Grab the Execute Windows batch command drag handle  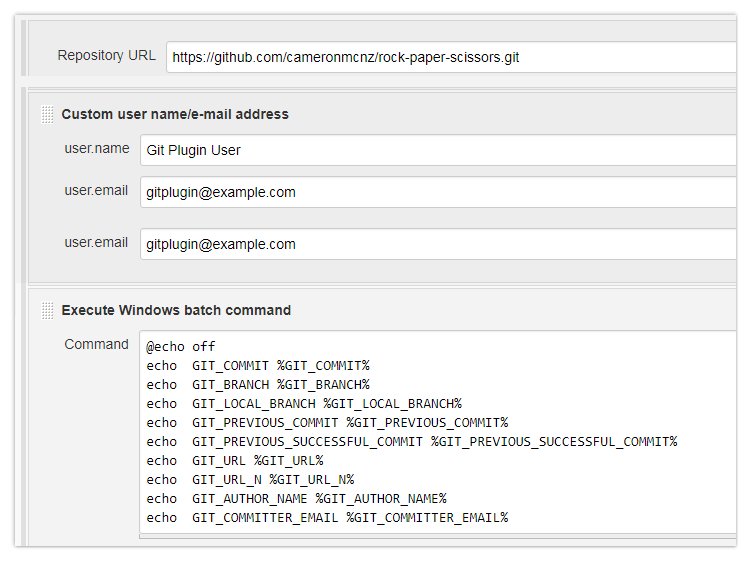(x=47, y=311)
